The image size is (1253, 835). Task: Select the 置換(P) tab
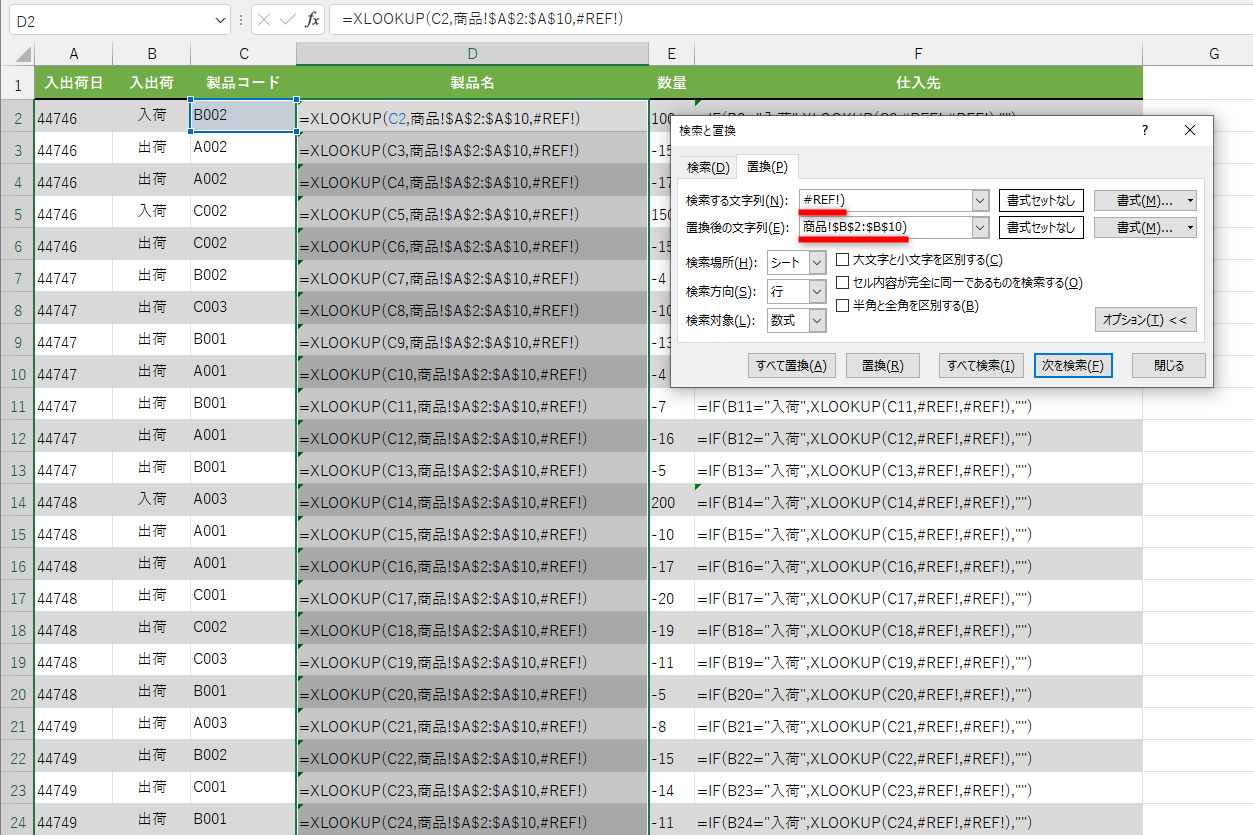(767, 166)
